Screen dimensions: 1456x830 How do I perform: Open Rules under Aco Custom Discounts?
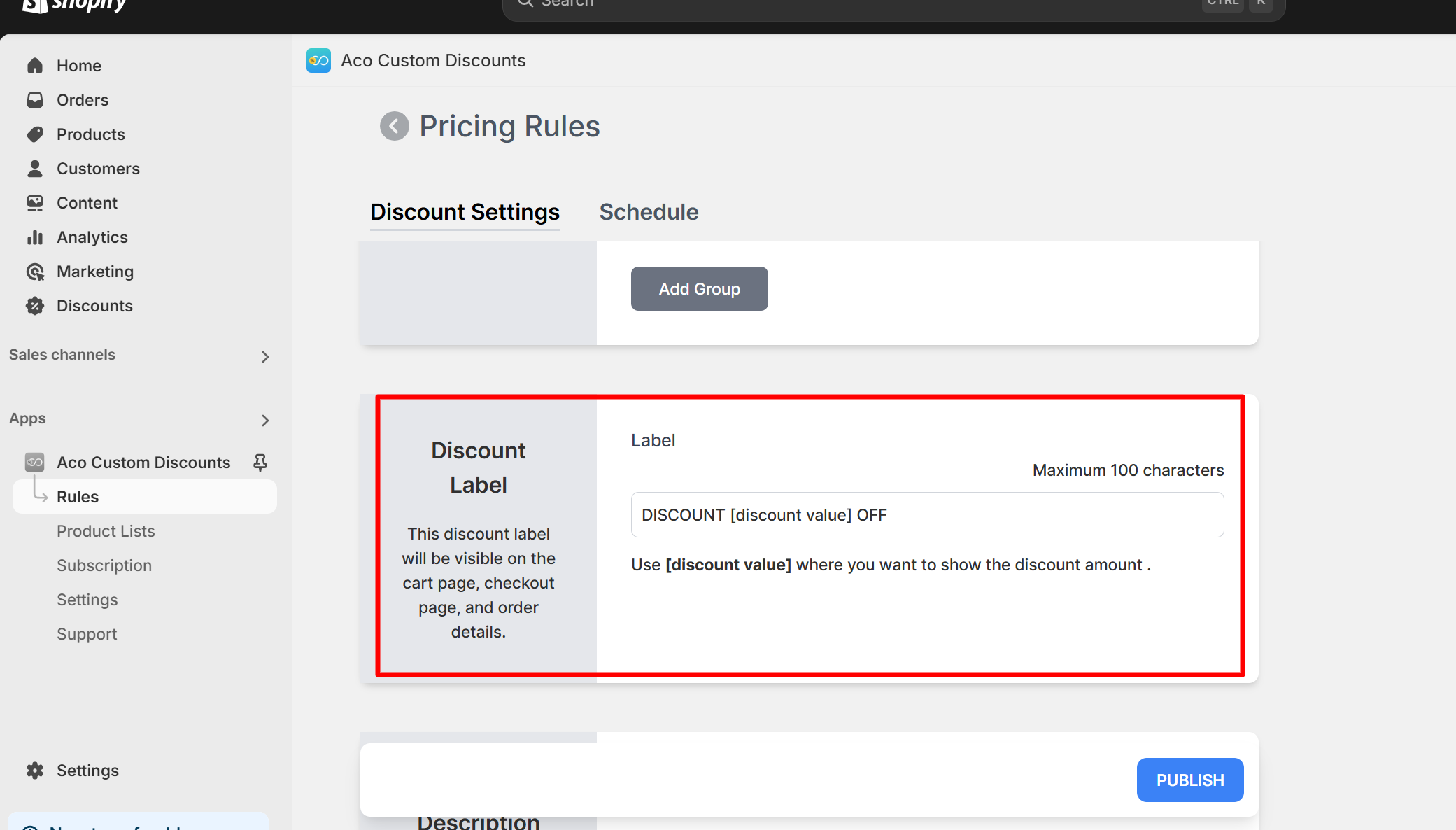click(x=145, y=497)
